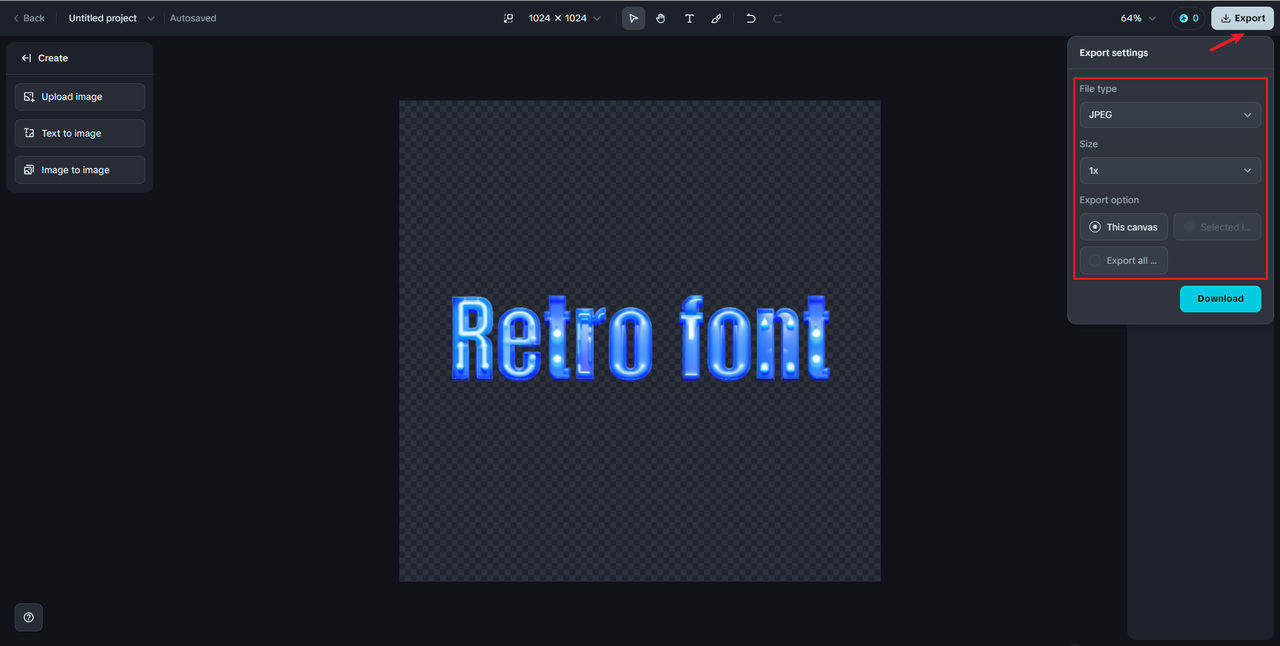
Task: Choose the Text tool
Action: (x=689, y=18)
